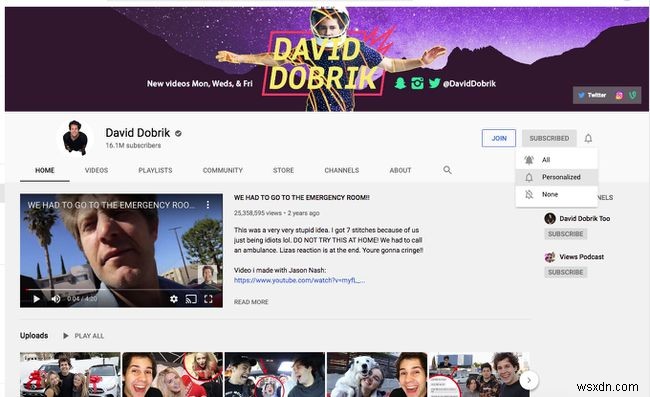Open the COMMUNITY tab
This screenshot has height=397, width=650.
tap(223, 170)
